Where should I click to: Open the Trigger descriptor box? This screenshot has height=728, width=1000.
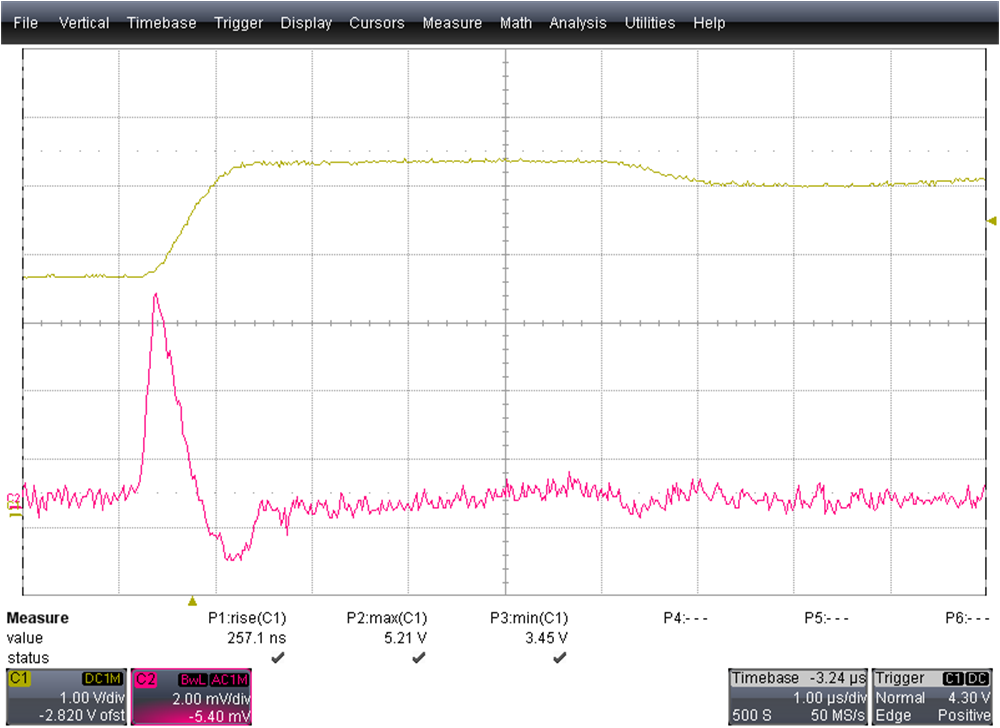pos(933,696)
